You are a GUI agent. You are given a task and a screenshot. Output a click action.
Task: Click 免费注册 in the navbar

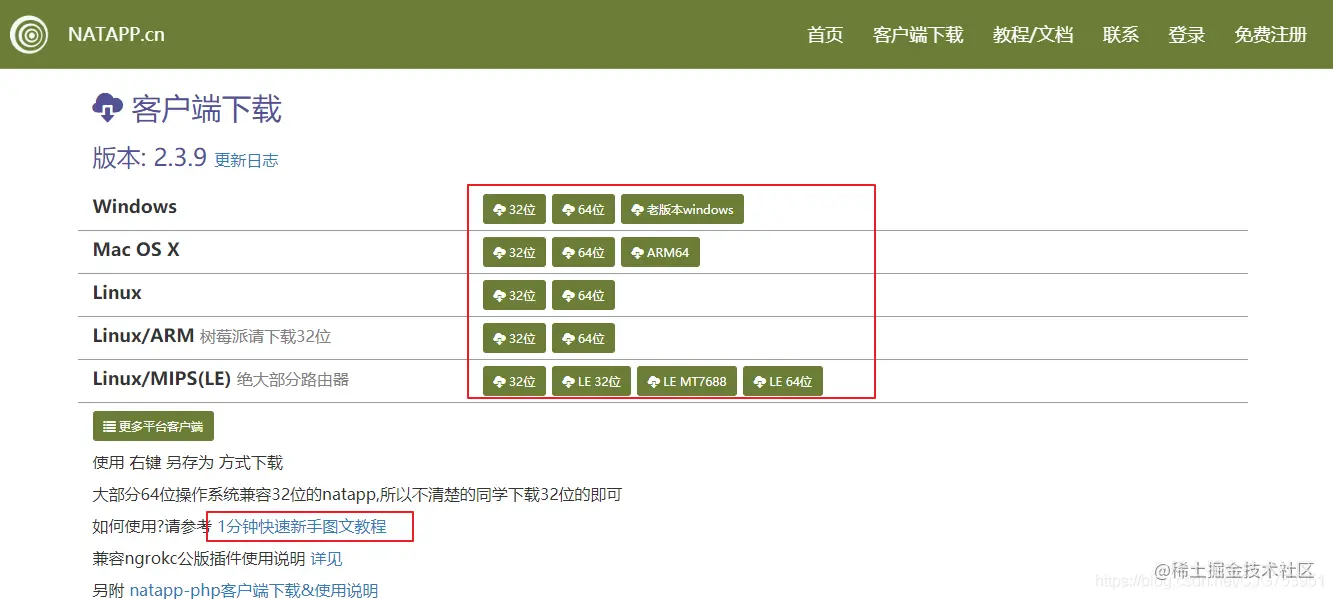coord(1271,35)
